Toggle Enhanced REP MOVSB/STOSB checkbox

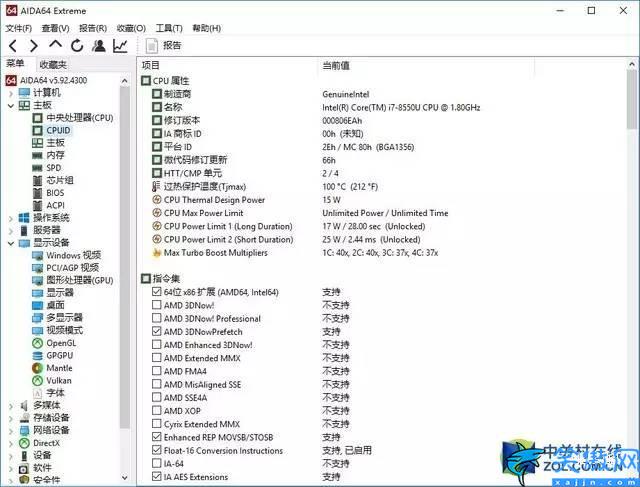click(156, 437)
